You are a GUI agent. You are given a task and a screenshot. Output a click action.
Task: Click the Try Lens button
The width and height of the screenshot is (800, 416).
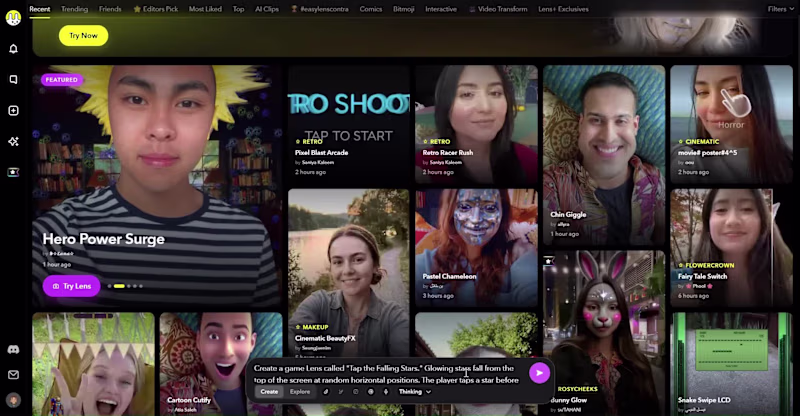[71, 286]
